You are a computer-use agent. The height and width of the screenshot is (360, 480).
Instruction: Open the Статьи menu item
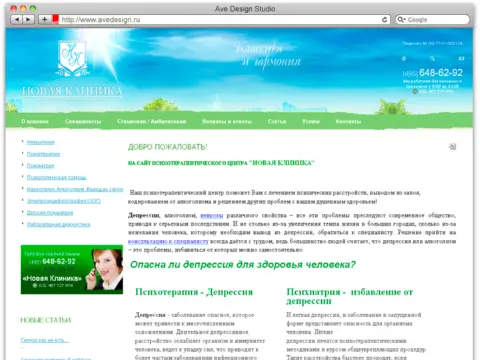point(277,122)
